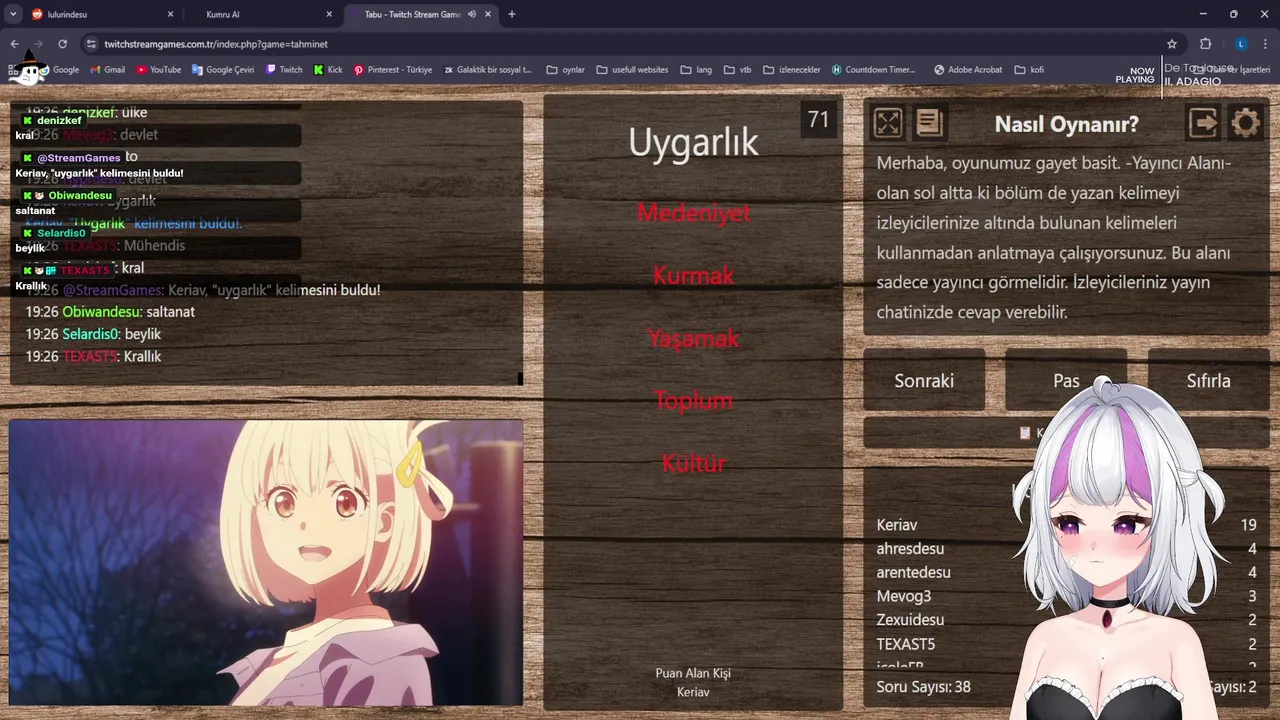This screenshot has width=1280, height=720.
Task: Open Gmail bookmark
Action: point(107,70)
